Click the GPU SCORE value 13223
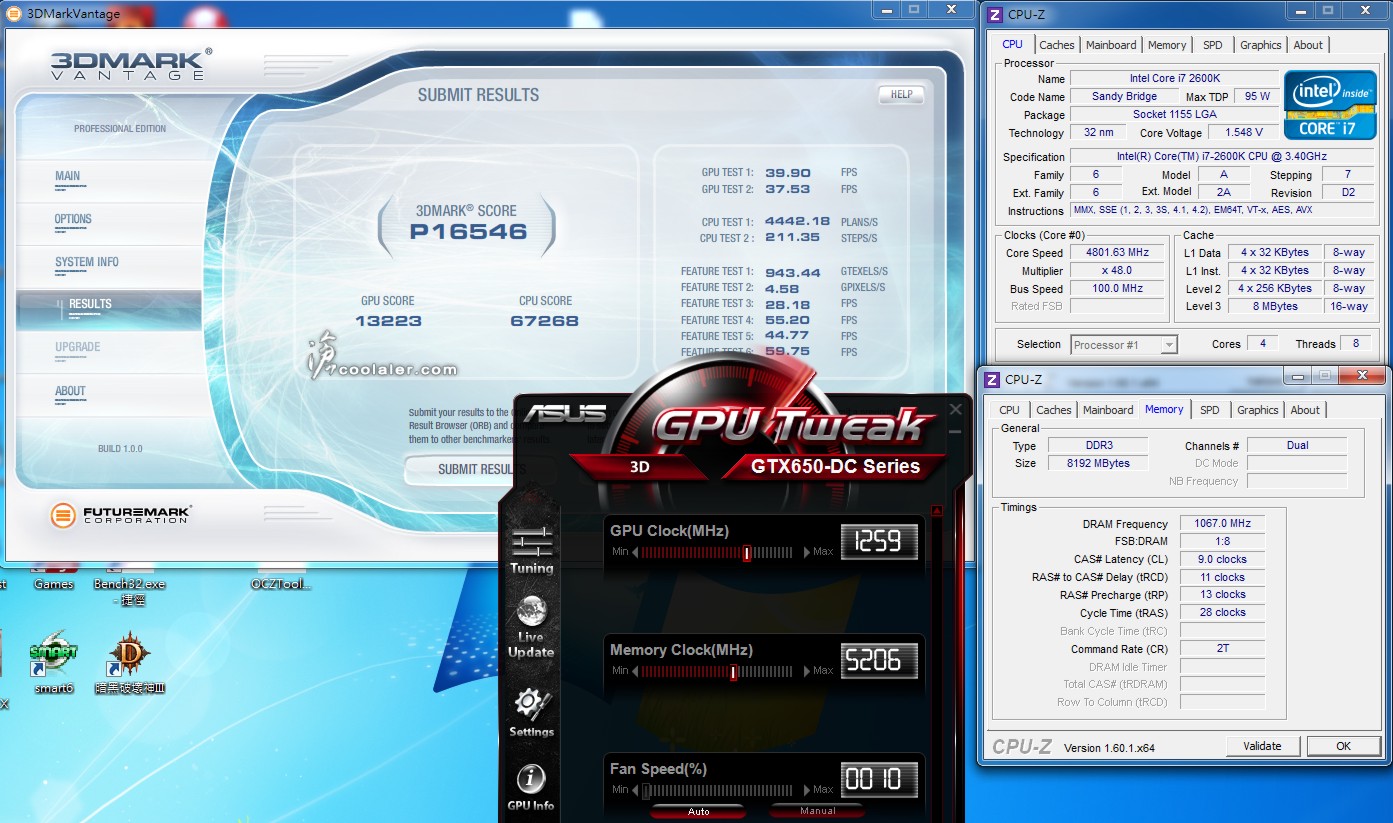 pyautogui.click(x=388, y=321)
